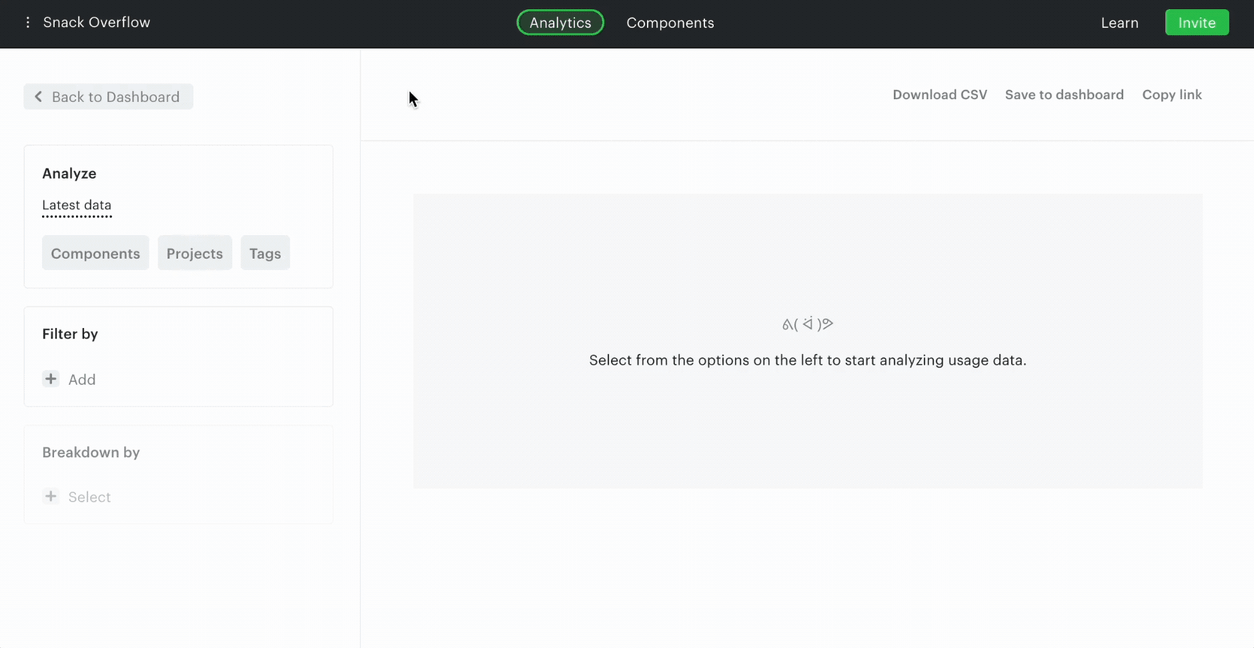This screenshot has height=648, width=1254.
Task: Select the Tags source under Analyze
Action: [x=265, y=253]
